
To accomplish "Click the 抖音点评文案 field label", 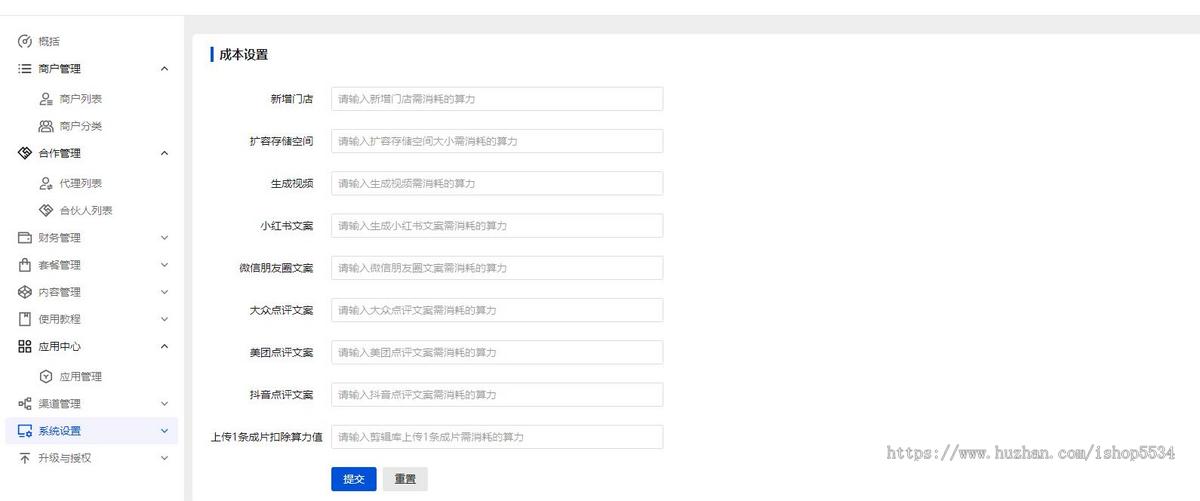I will click(281, 395).
